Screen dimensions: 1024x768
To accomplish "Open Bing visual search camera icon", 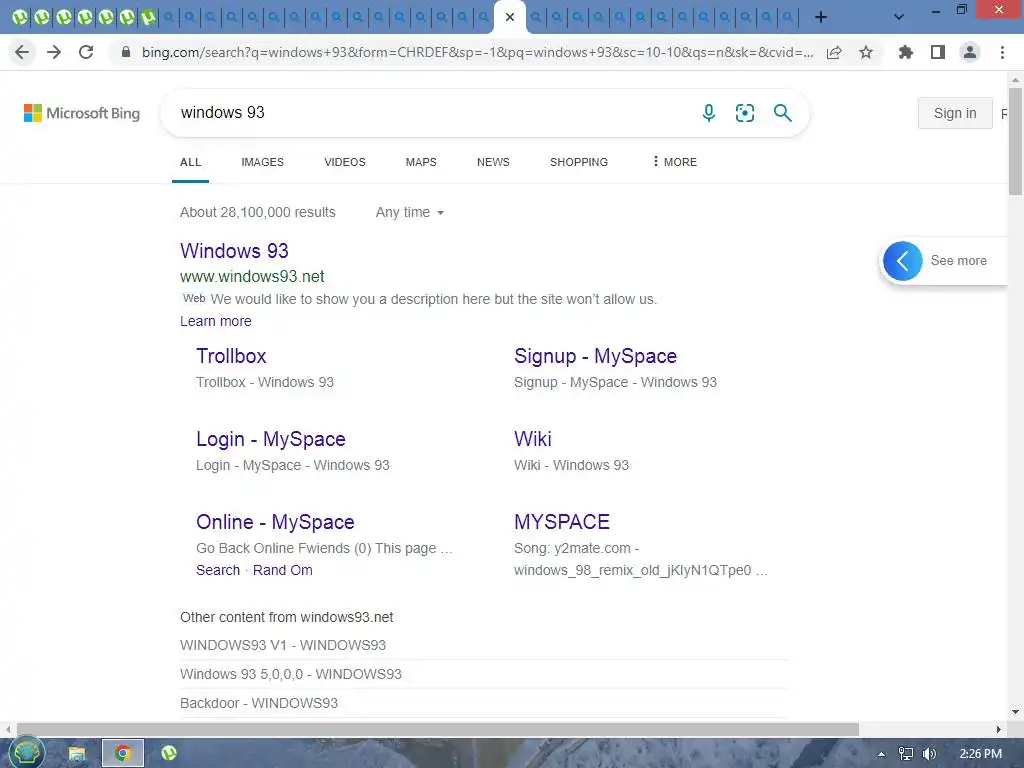I will [745, 113].
